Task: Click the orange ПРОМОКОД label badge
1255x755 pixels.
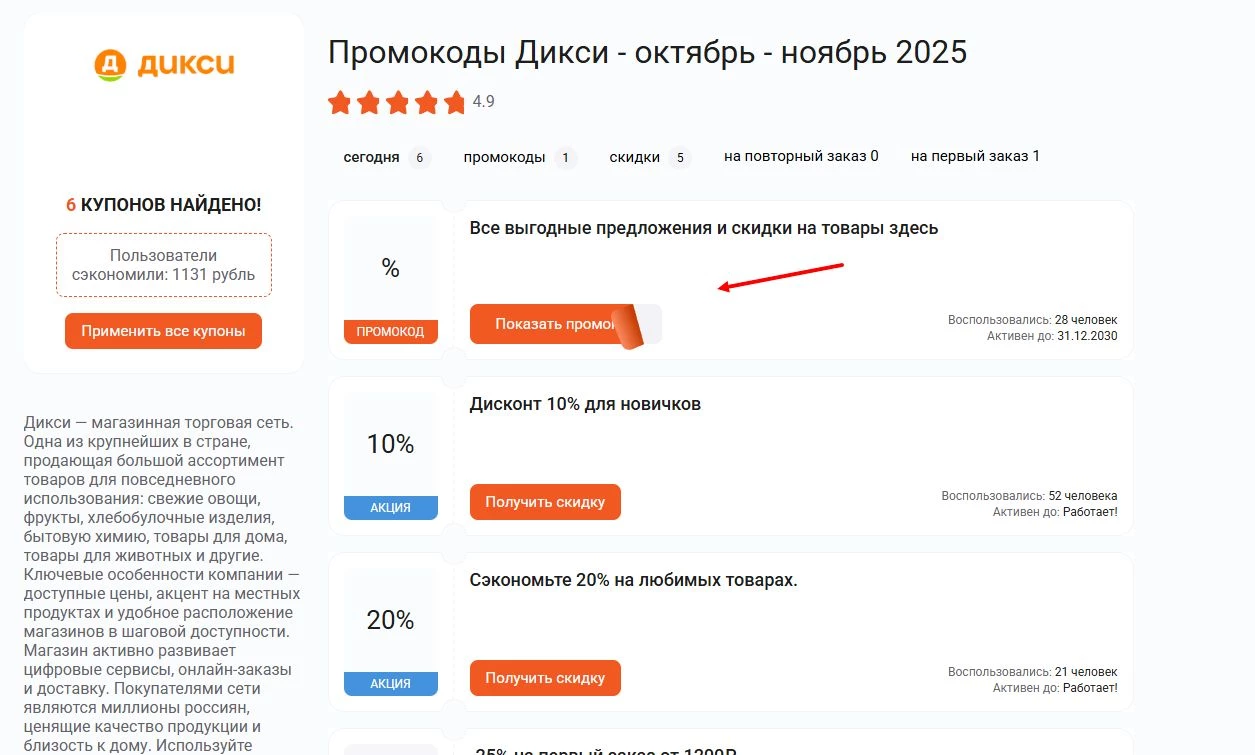Action: tap(390, 331)
